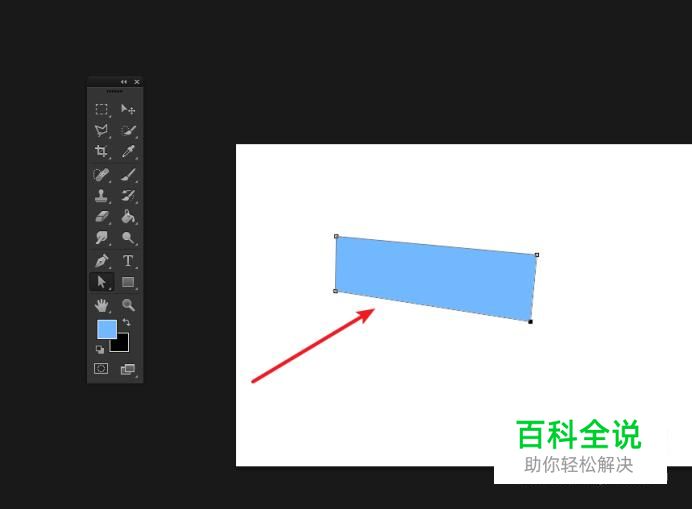Select the Move tool

pyautogui.click(x=128, y=109)
